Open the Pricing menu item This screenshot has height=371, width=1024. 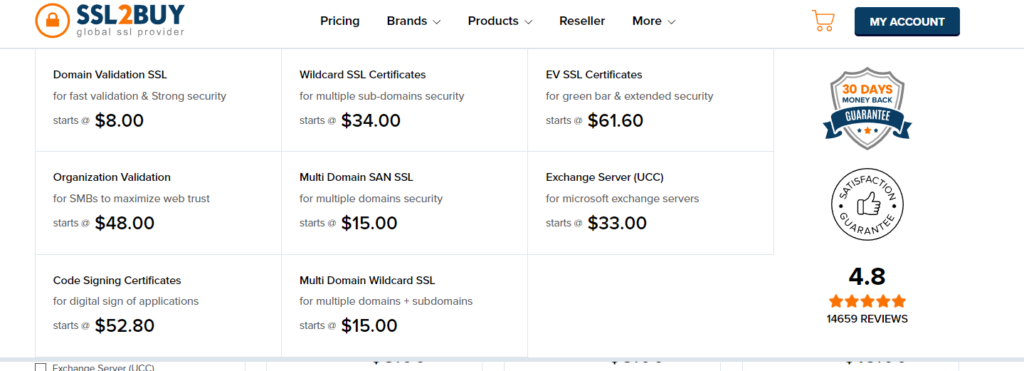click(x=340, y=21)
